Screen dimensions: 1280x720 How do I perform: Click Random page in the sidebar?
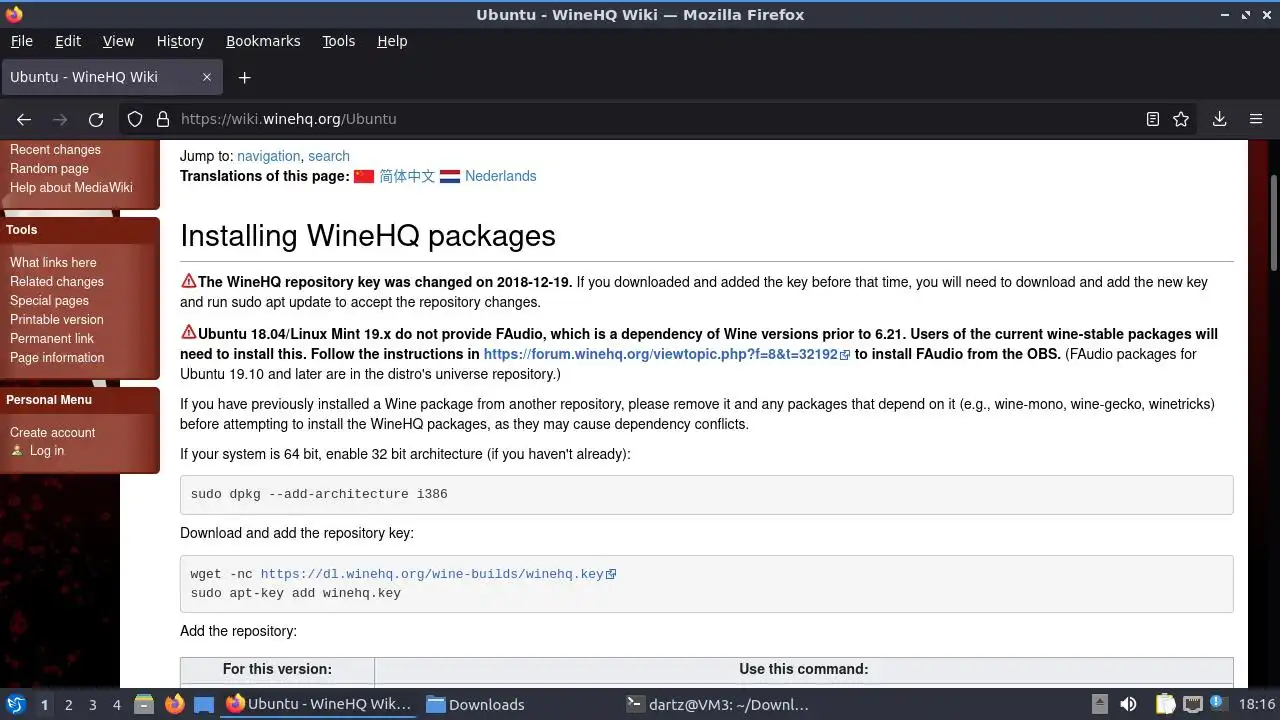click(x=49, y=169)
